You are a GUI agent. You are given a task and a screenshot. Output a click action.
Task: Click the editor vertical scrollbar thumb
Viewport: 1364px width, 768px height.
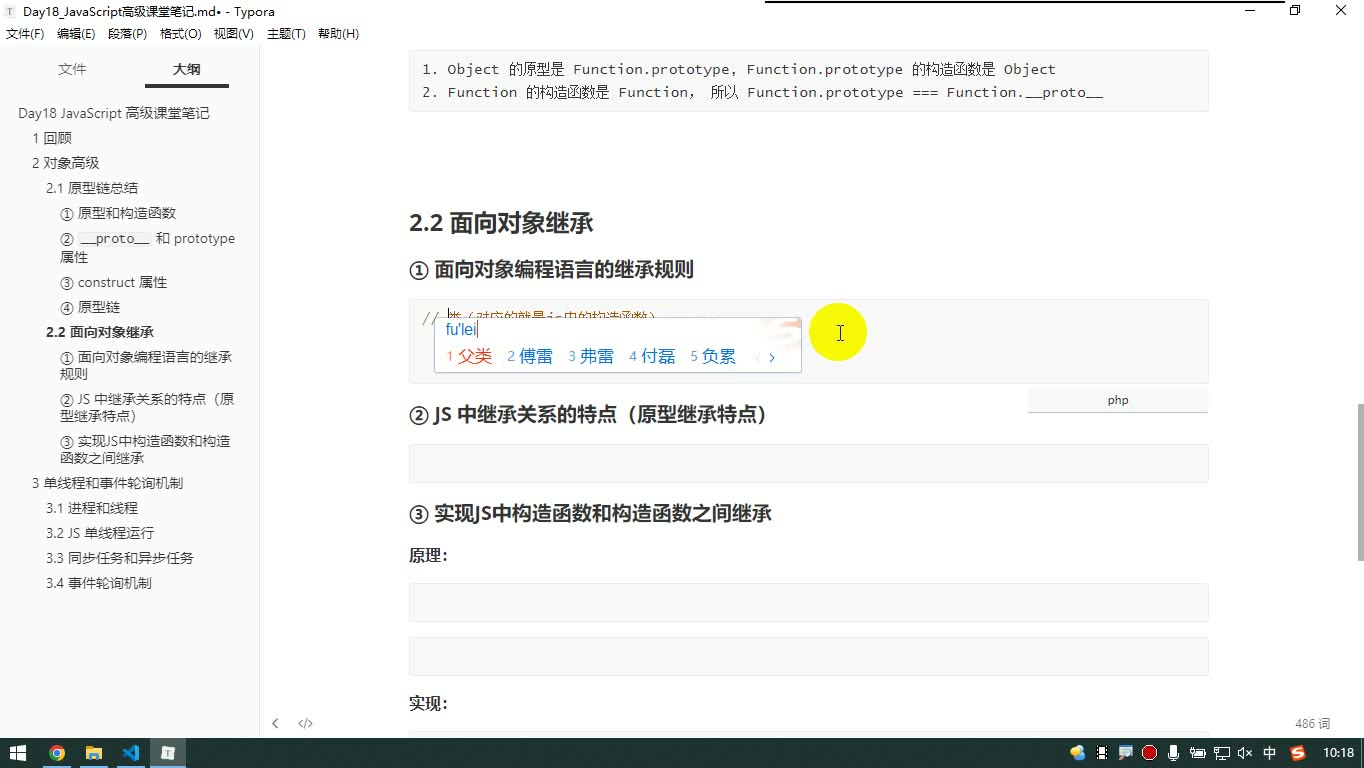[x=1360, y=482]
